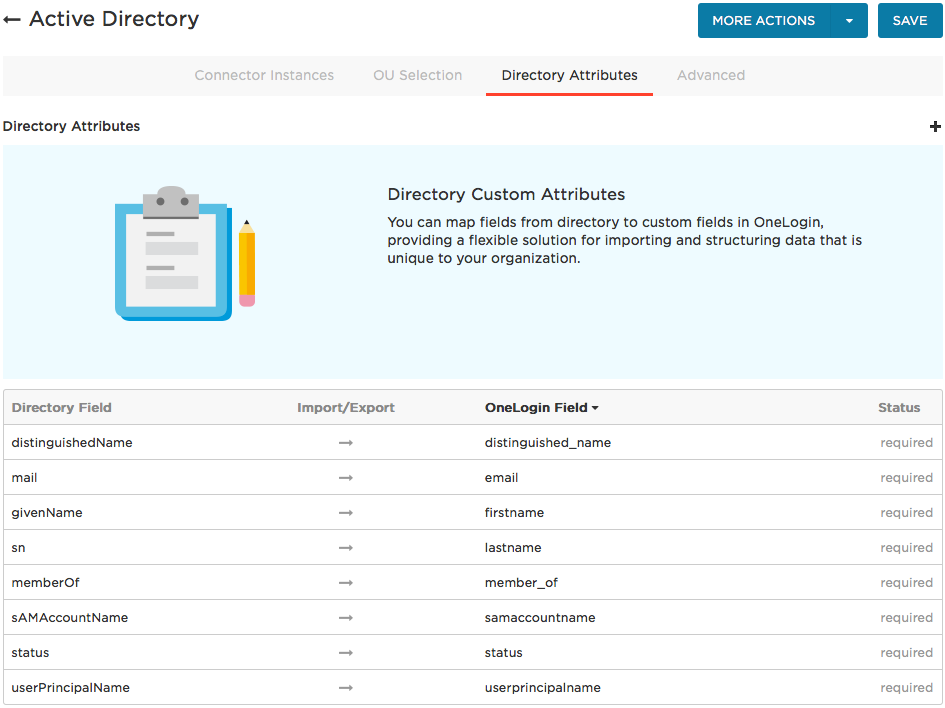Viewport: 945px width, 708px height.
Task: Click required status in mail row
Action: (x=906, y=478)
